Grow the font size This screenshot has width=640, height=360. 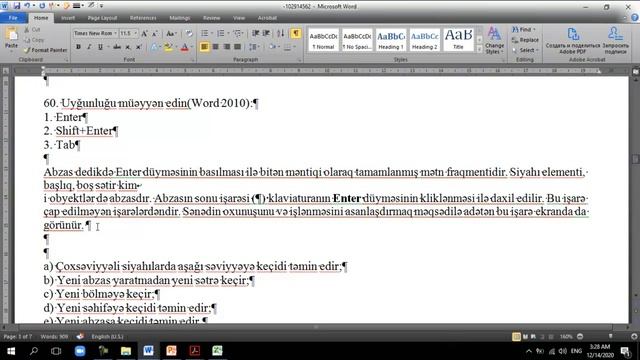(144, 34)
